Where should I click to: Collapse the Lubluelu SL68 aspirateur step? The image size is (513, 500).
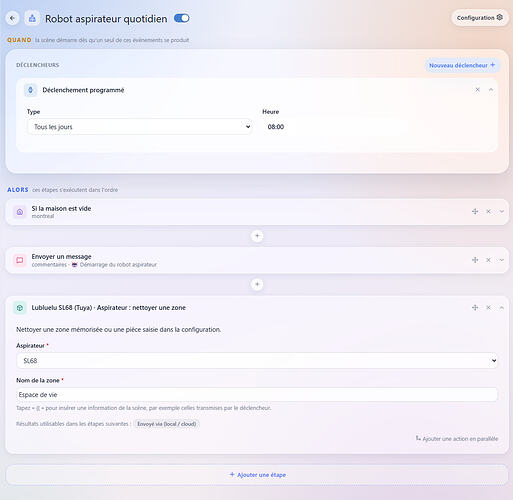[502, 307]
